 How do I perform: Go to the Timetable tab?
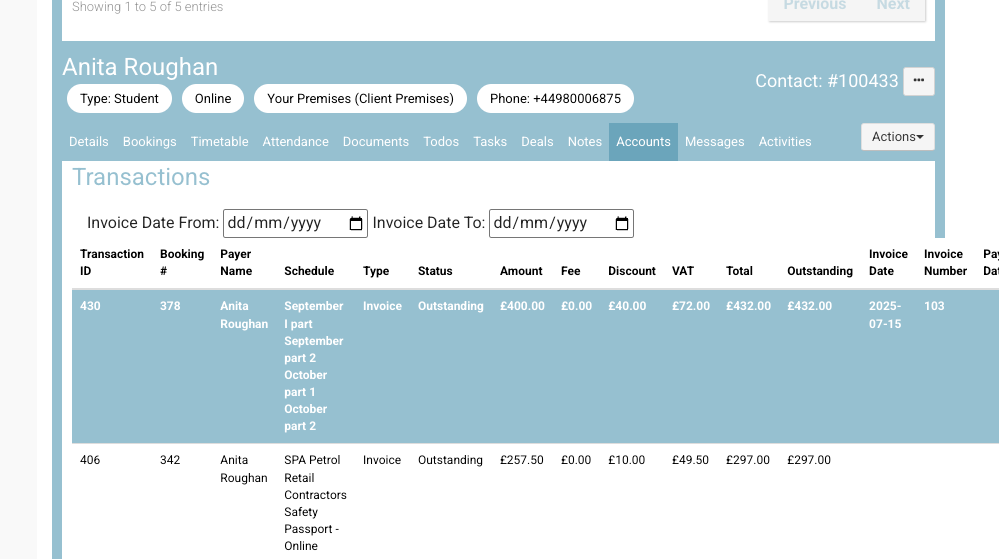pos(219,142)
